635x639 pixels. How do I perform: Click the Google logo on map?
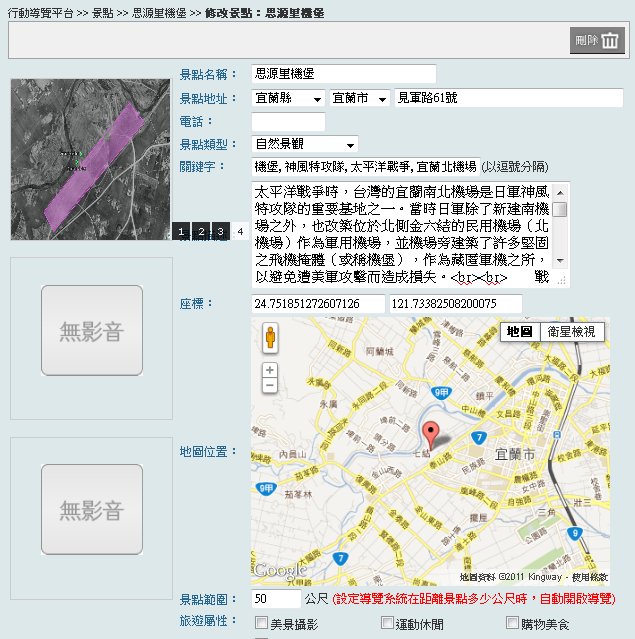coord(280,570)
